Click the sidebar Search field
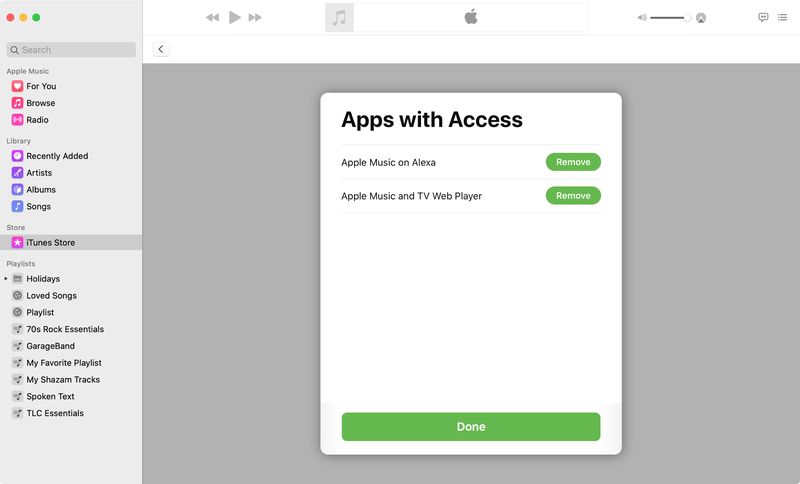The height and width of the screenshot is (484, 800). 71,49
